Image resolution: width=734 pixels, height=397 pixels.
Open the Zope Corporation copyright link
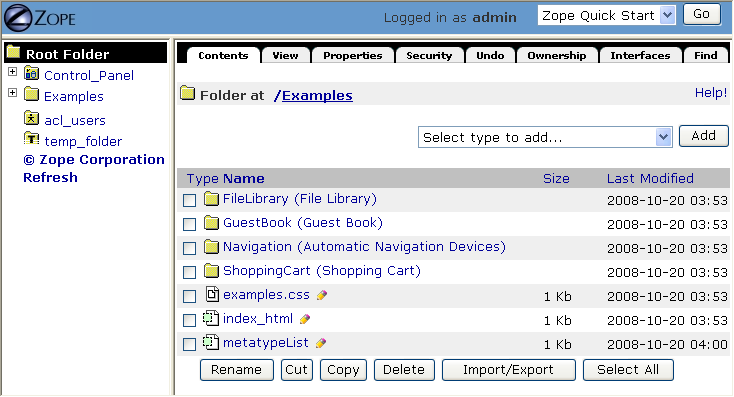tap(94, 160)
